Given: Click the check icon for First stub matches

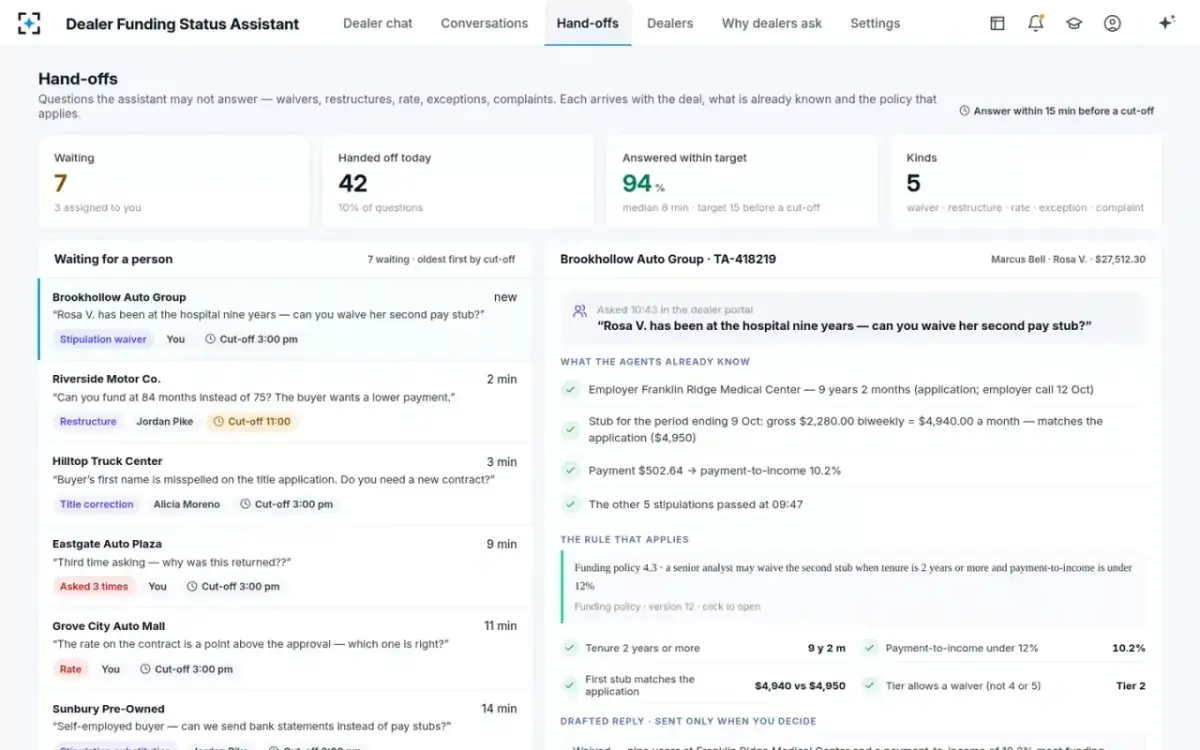Looking at the screenshot, I should [570, 686].
